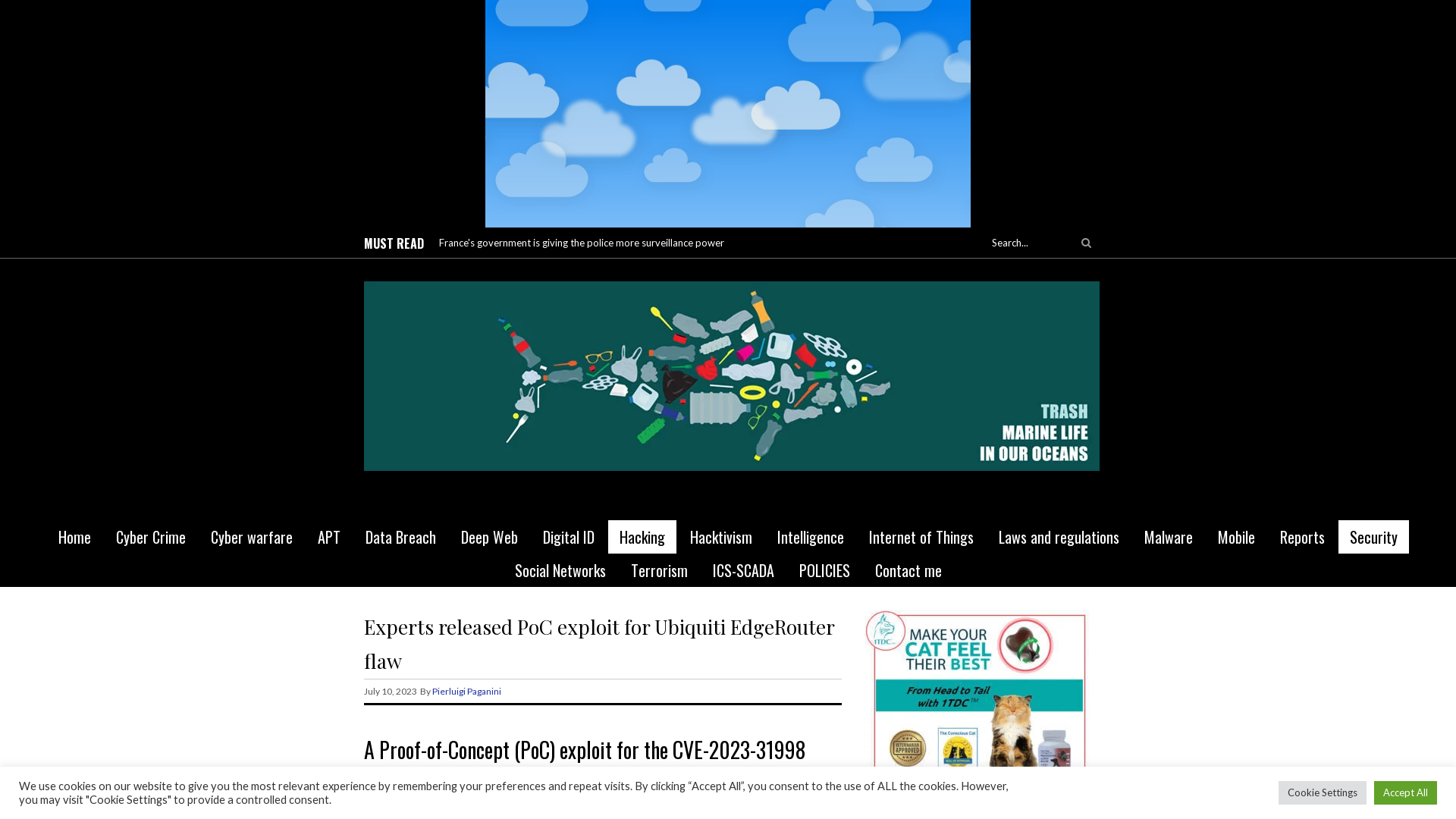Click the Home navigation link
The image size is (1456, 819).
74,537
